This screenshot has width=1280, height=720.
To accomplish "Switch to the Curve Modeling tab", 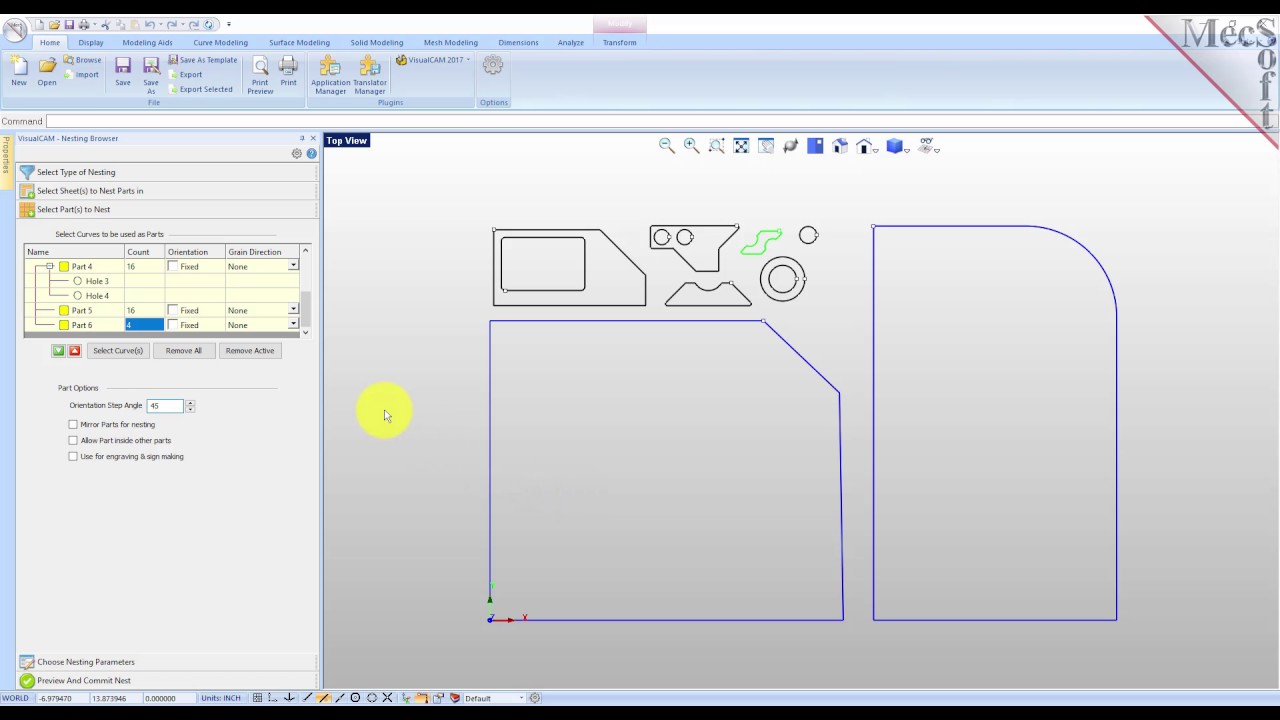I will point(220,42).
